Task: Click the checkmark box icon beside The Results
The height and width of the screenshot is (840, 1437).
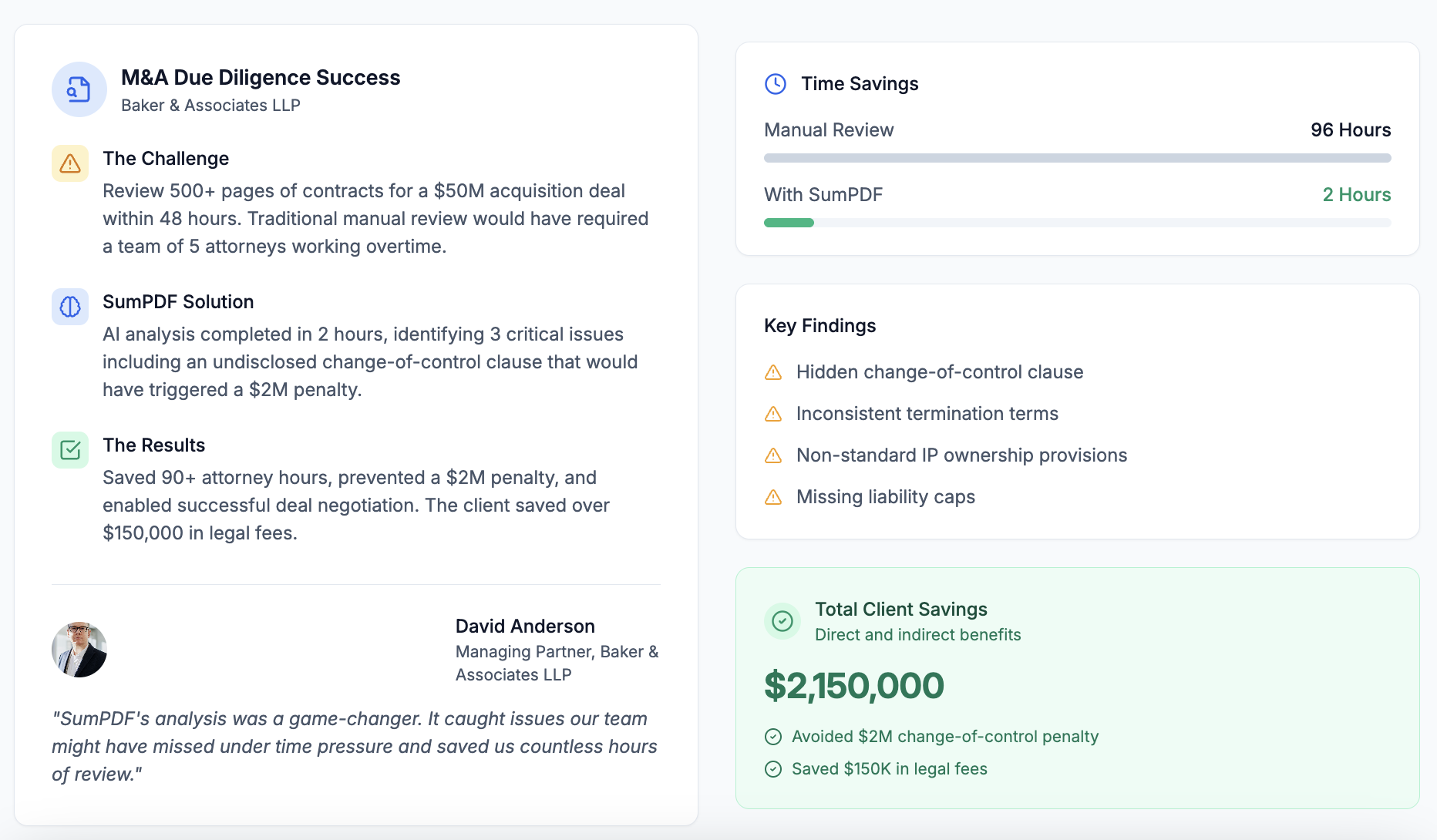Action: click(x=70, y=450)
